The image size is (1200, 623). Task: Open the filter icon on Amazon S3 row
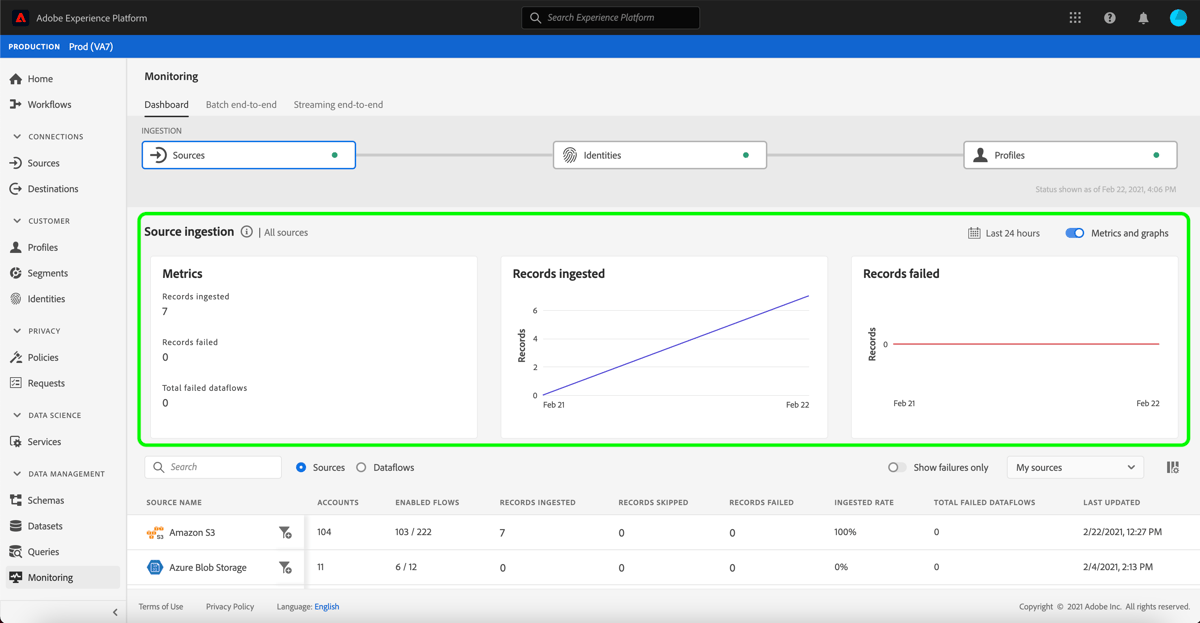coord(286,532)
